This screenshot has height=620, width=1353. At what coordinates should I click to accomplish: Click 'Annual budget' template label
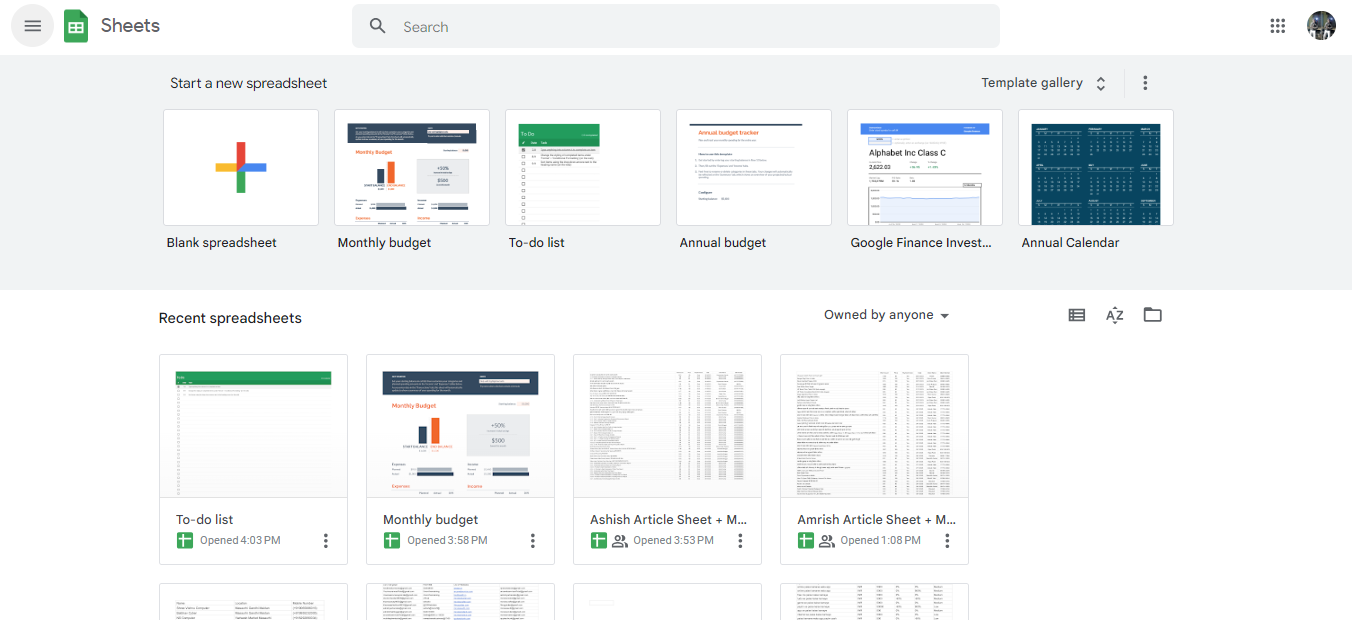tap(723, 243)
